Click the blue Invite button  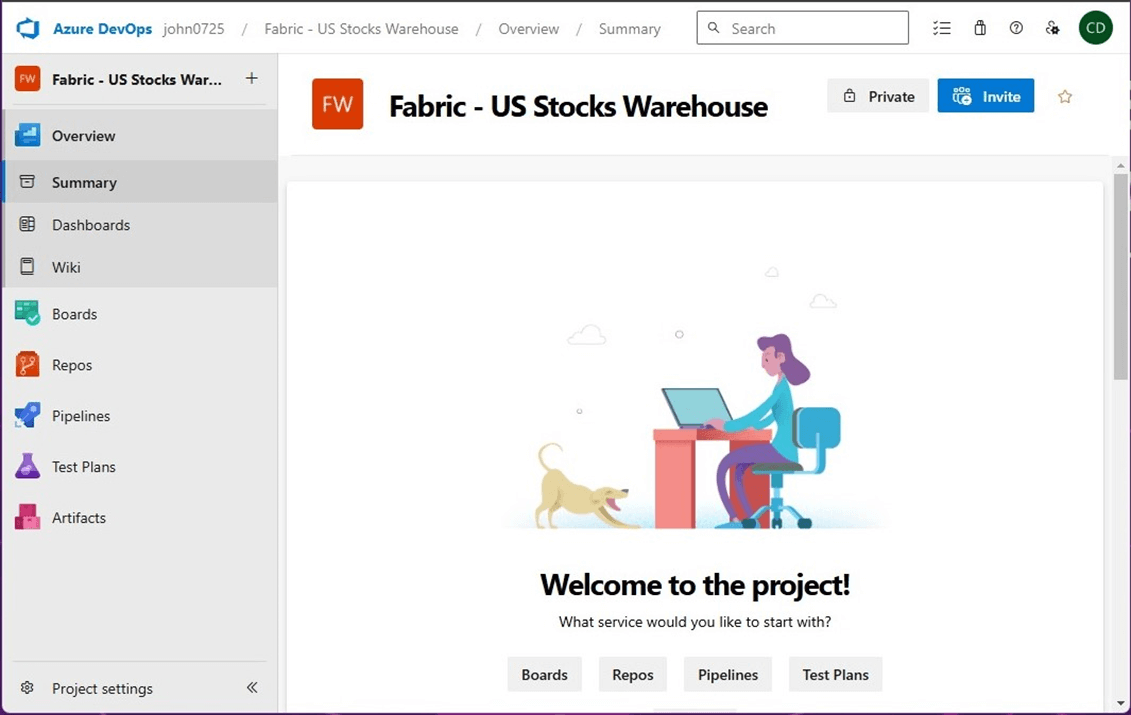(985, 96)
